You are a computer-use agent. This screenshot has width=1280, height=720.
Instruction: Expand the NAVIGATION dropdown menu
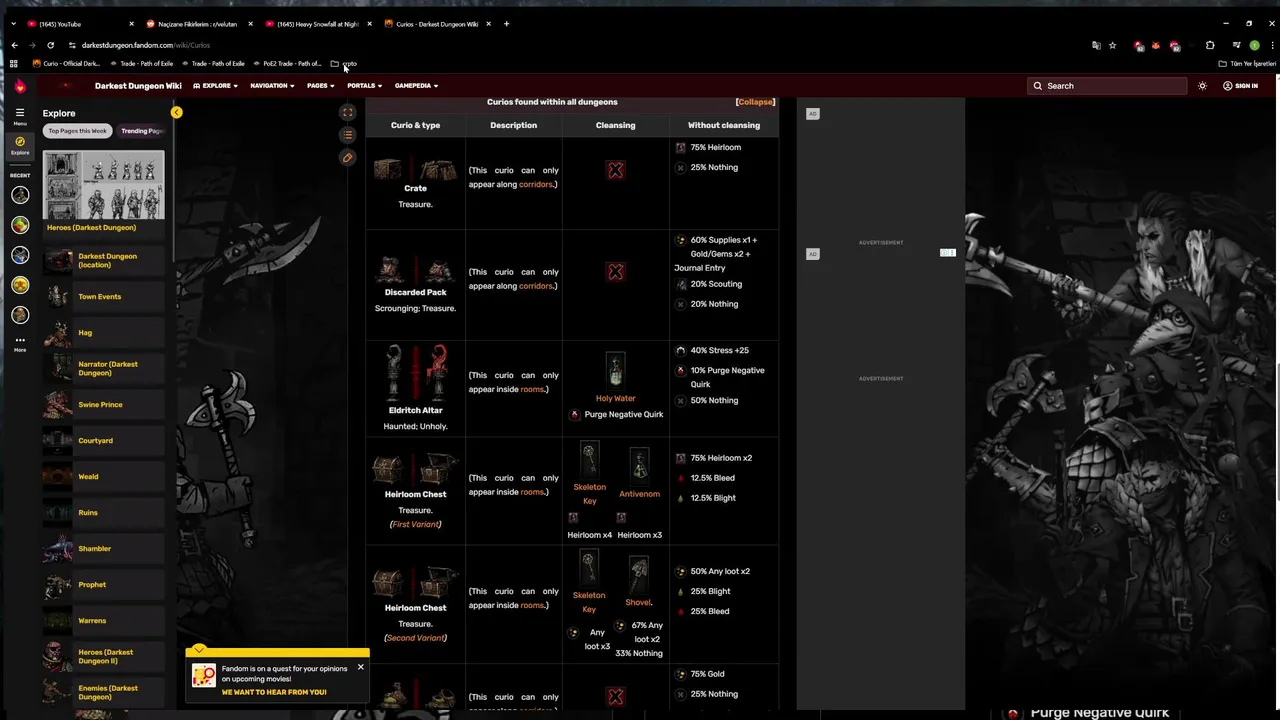tap(272, 86)
